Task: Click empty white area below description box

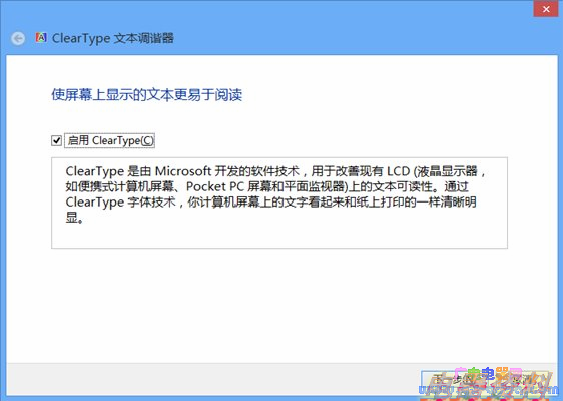Action: (279, 305)
